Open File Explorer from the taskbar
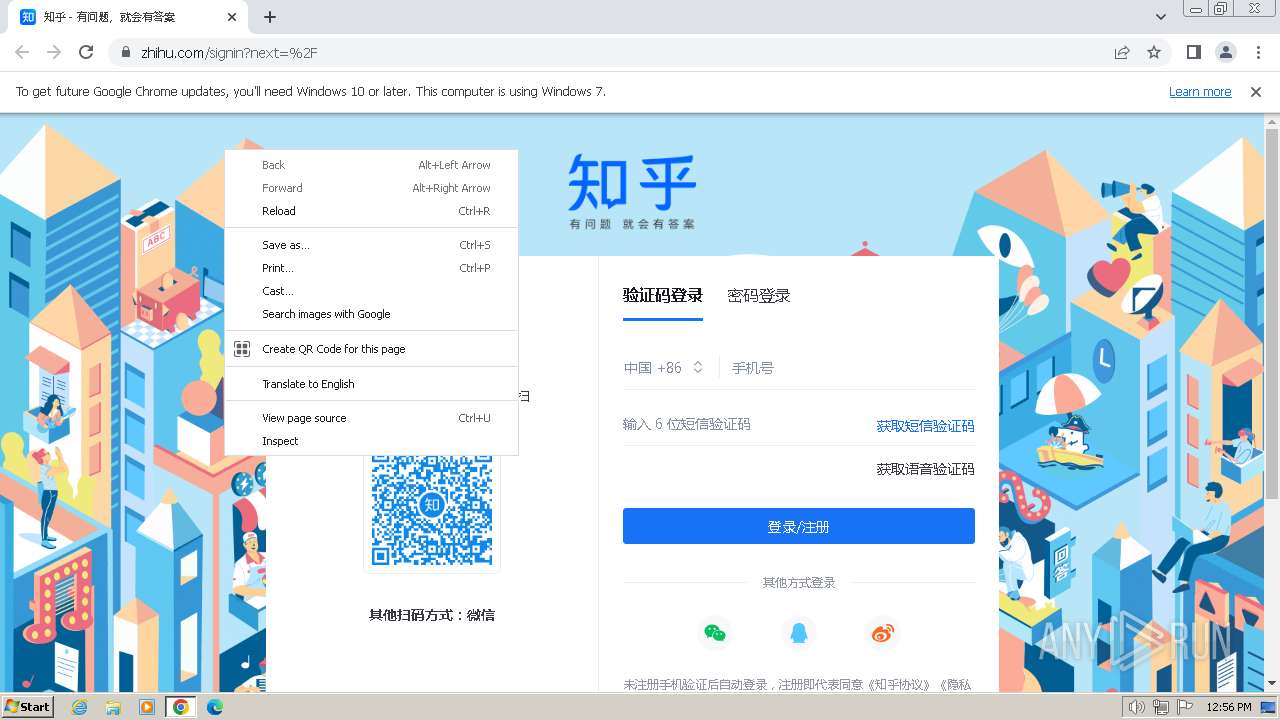 tap(113, 707)
